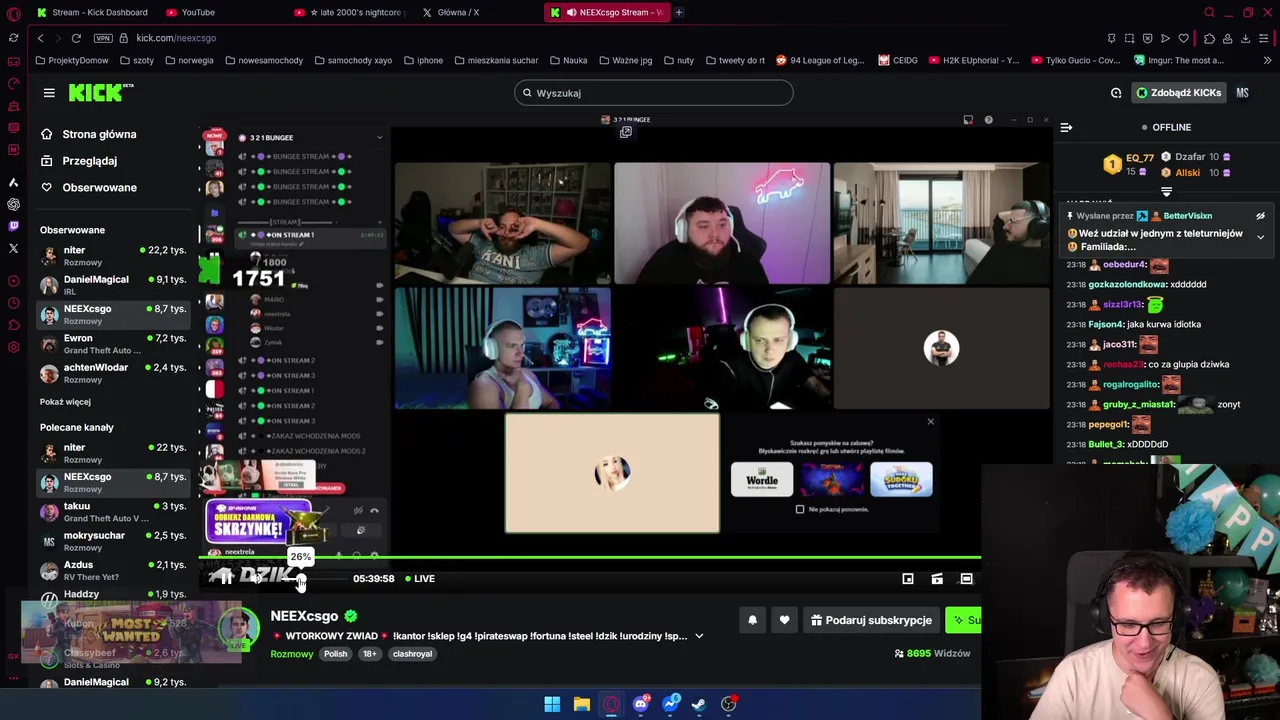Expand the pinned chat message chevron
Image resolution: width=1280 pixels, height=720 pixels.
click(1260, 238)
